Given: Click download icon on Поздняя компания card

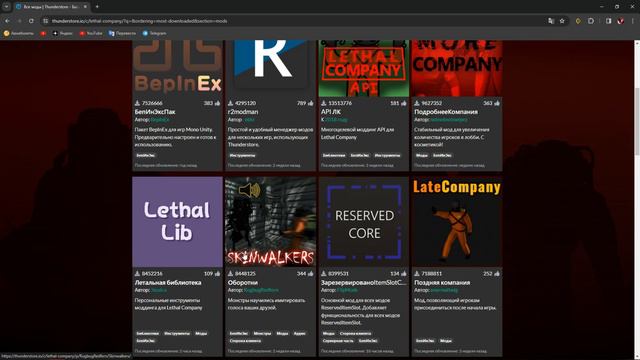Looking at the screenshot, I should 417,273.
